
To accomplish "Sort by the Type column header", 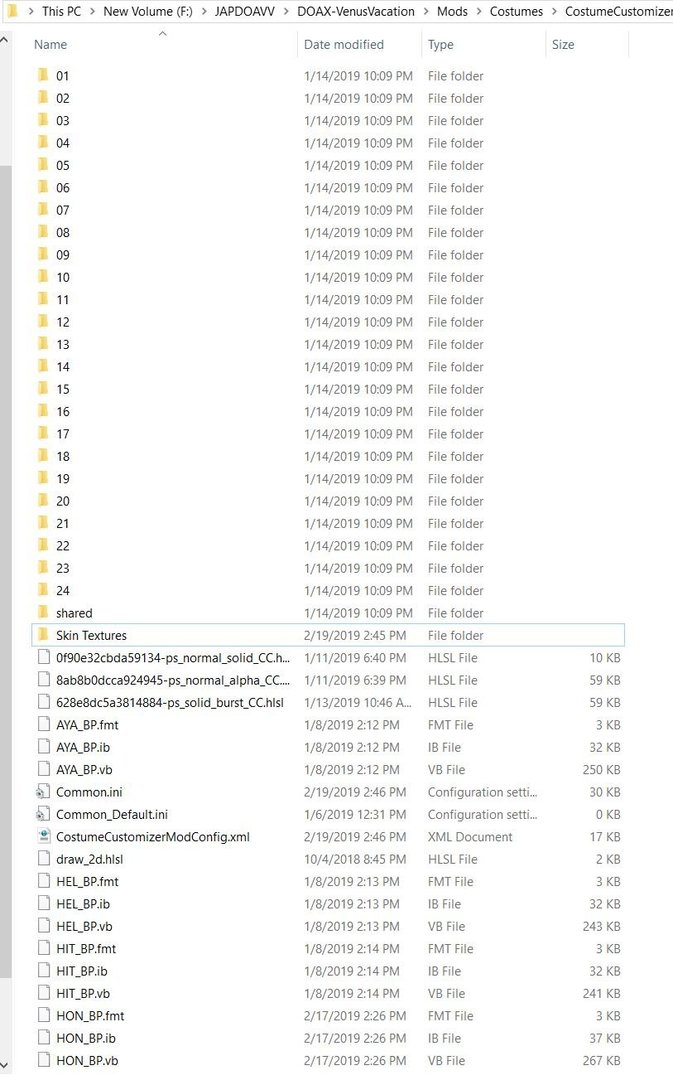I will 440,44.
